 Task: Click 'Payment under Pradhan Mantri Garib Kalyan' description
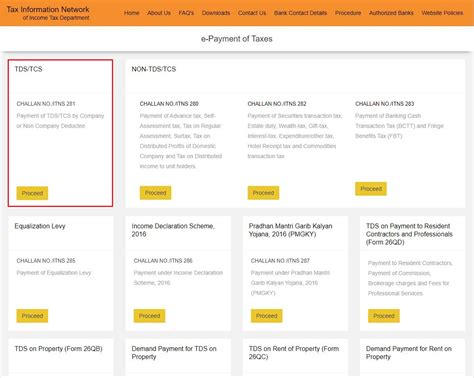click(290, 283)
